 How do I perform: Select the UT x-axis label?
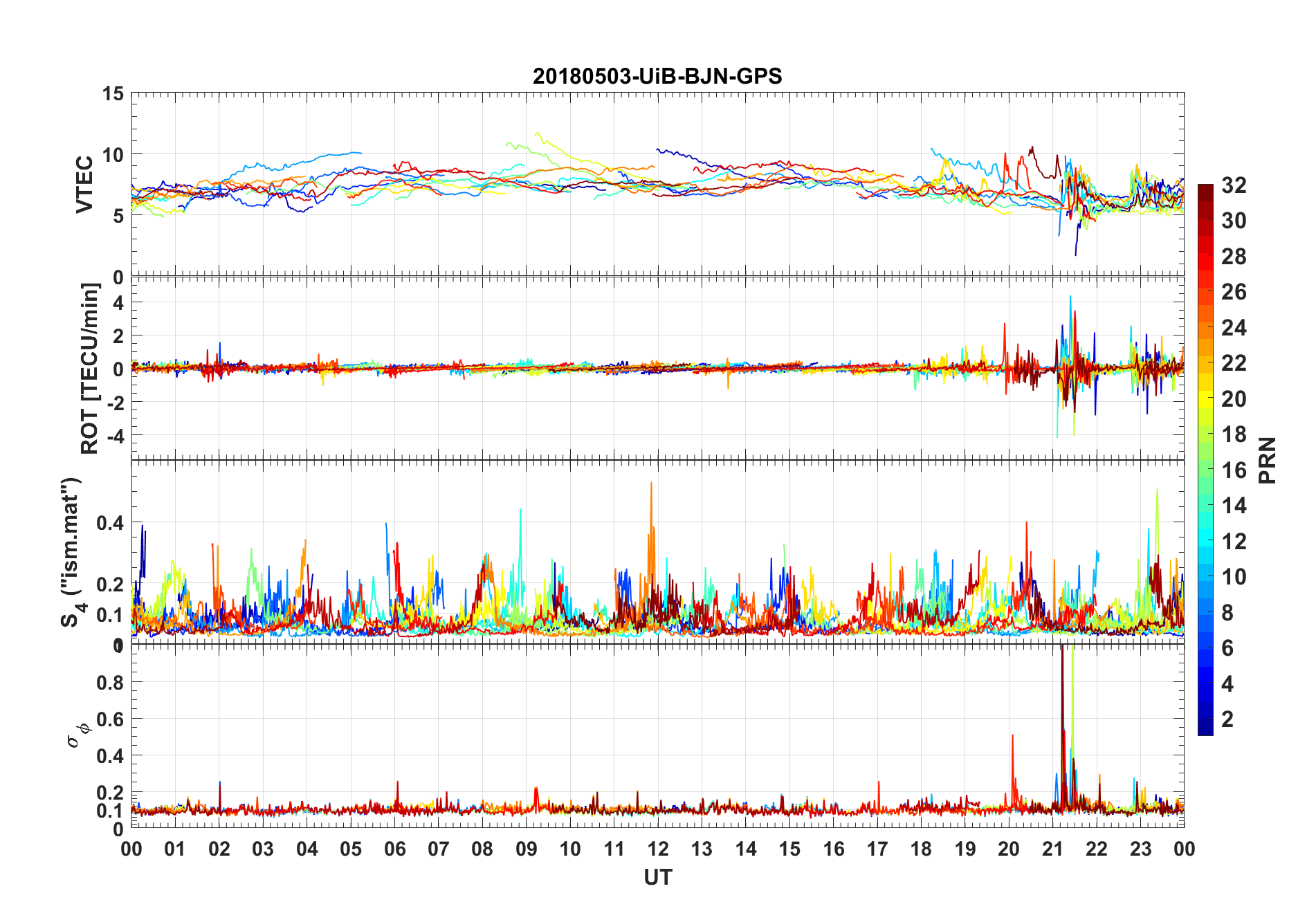point(657,877)
